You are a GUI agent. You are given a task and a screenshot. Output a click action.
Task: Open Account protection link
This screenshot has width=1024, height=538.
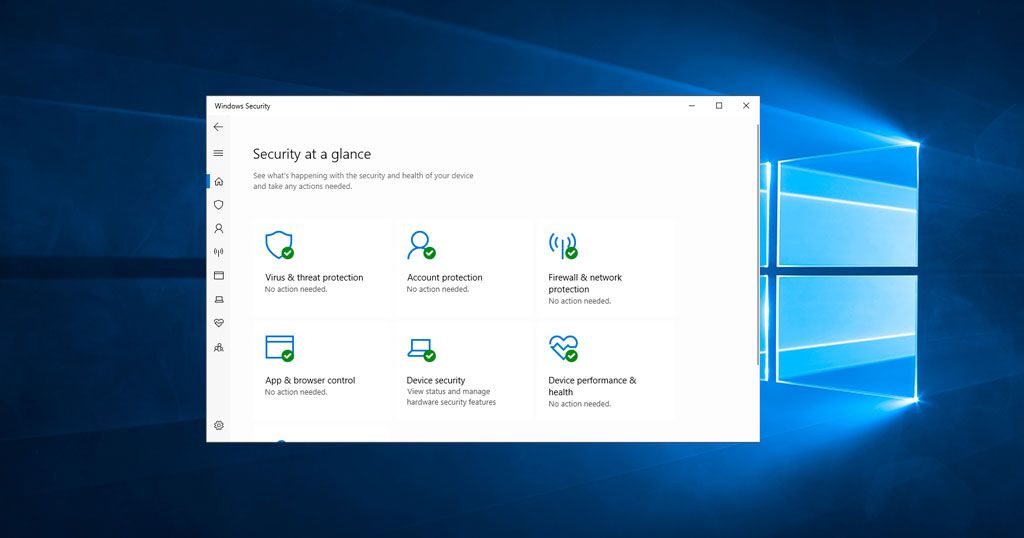click(445, 277)
